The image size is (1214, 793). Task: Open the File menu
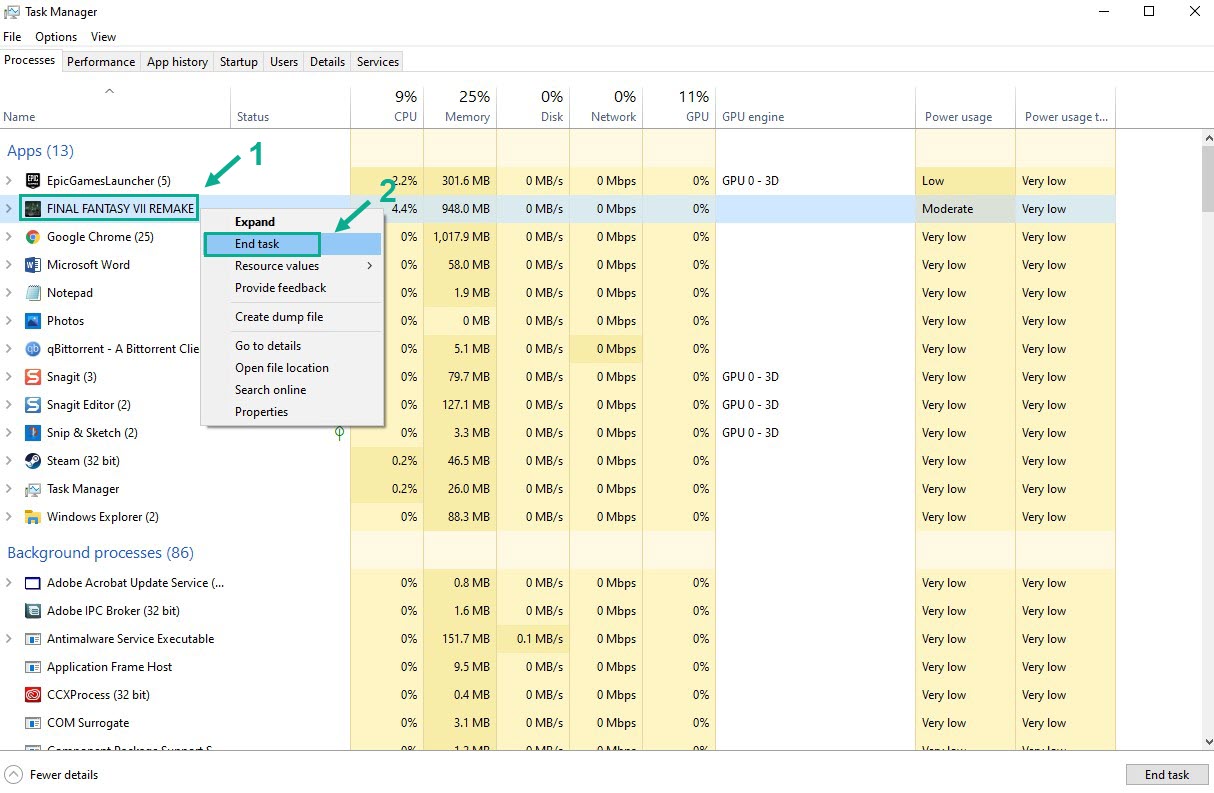click(12, 37)
